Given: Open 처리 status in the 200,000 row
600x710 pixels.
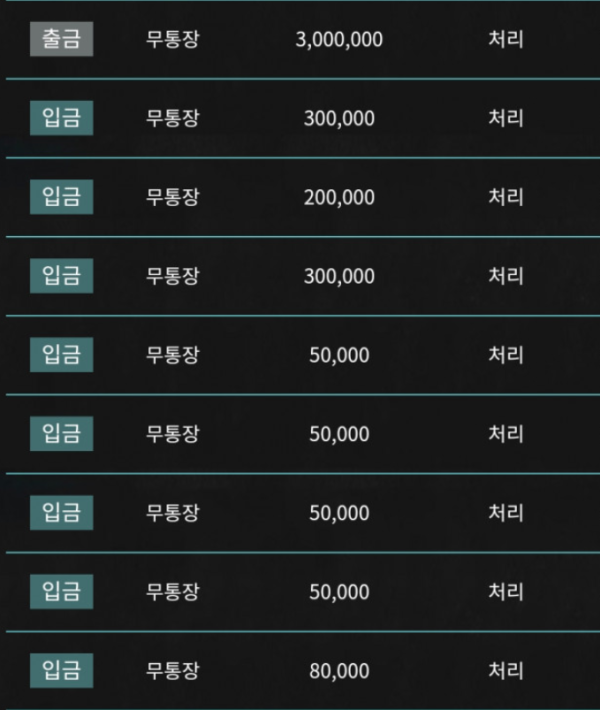Looking at the screenshot, I should pyautogui.click(x=505, y=197).
